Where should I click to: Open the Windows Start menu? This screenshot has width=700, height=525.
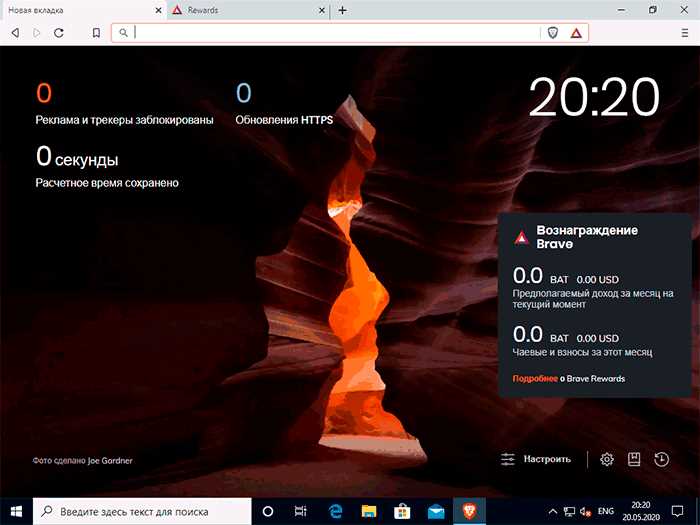click(x=17, y=512)
